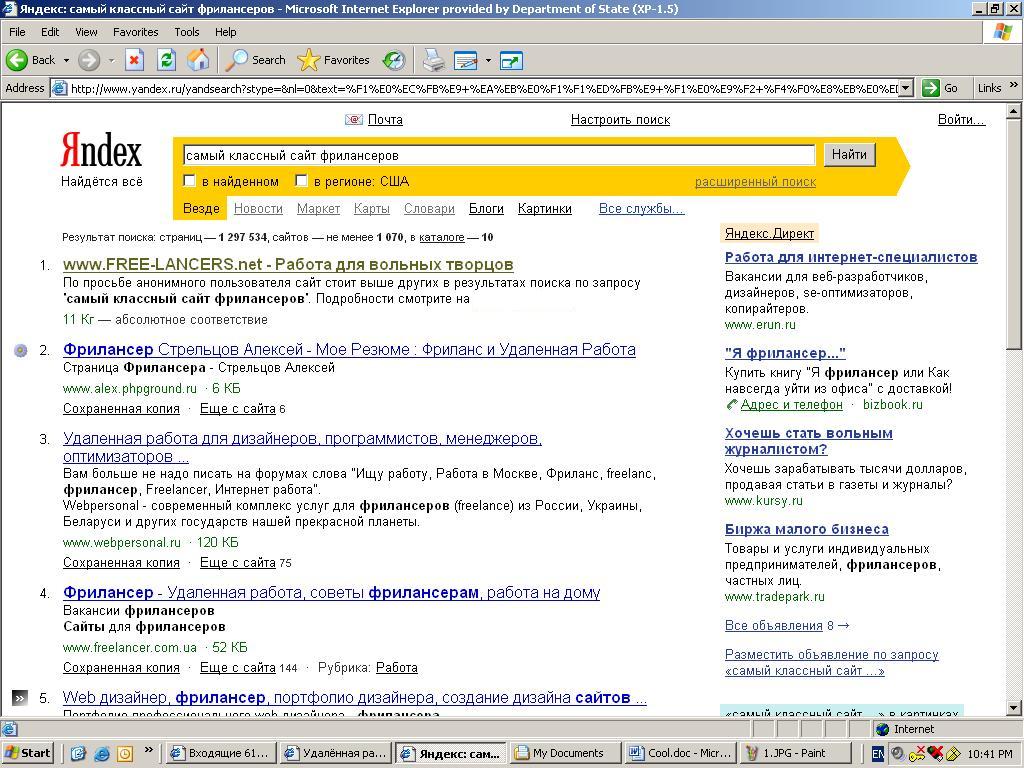This screenshot has height=768, width=1024.
Task: Switch to the Картинки search tab
Action: 544,209
